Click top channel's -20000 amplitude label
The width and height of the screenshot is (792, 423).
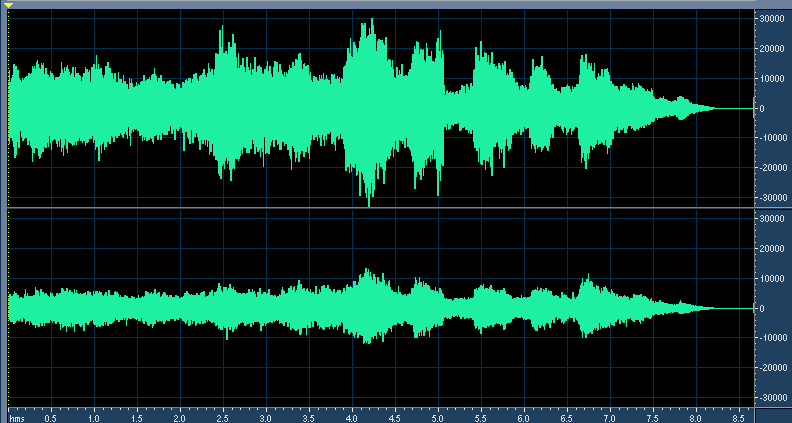click(x=771, y=168)
